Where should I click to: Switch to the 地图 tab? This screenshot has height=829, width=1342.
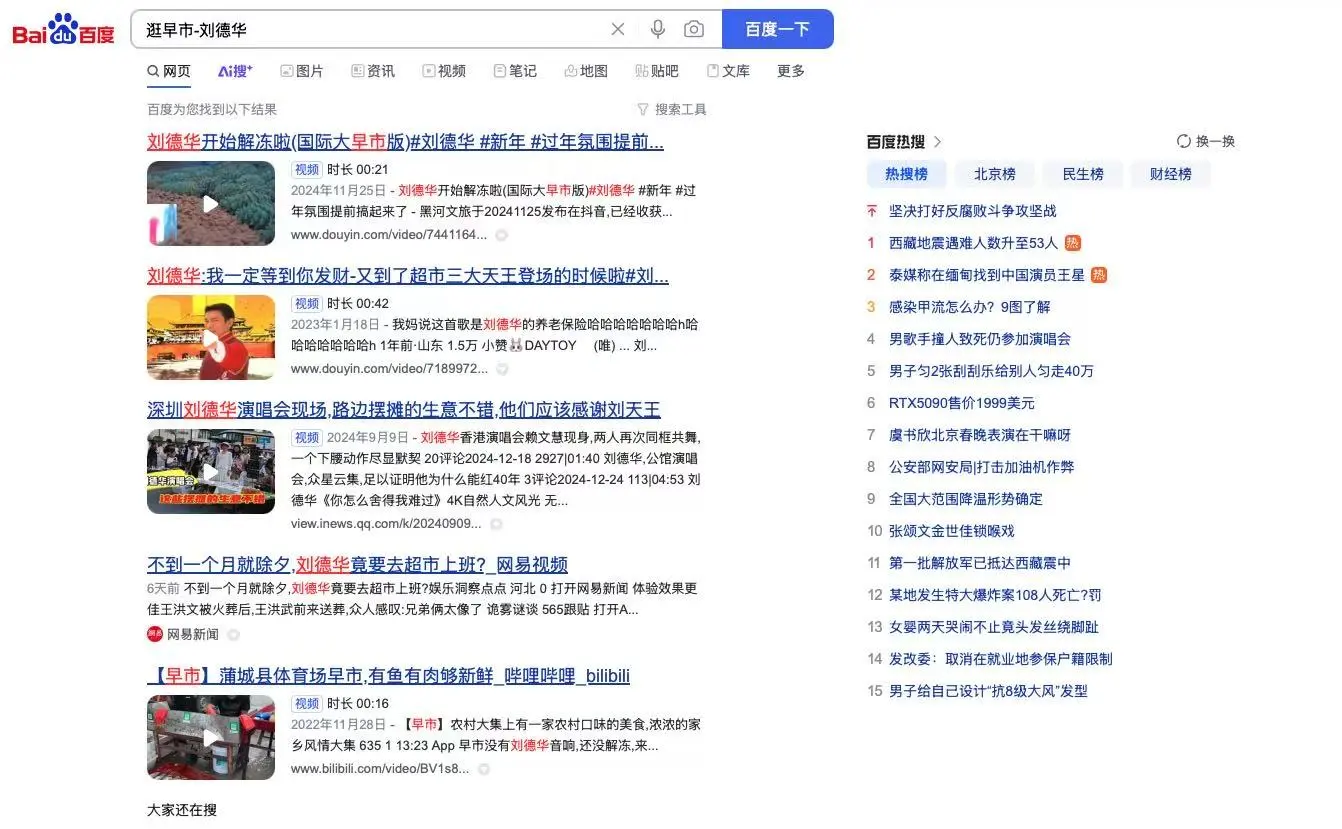point(586,71)
